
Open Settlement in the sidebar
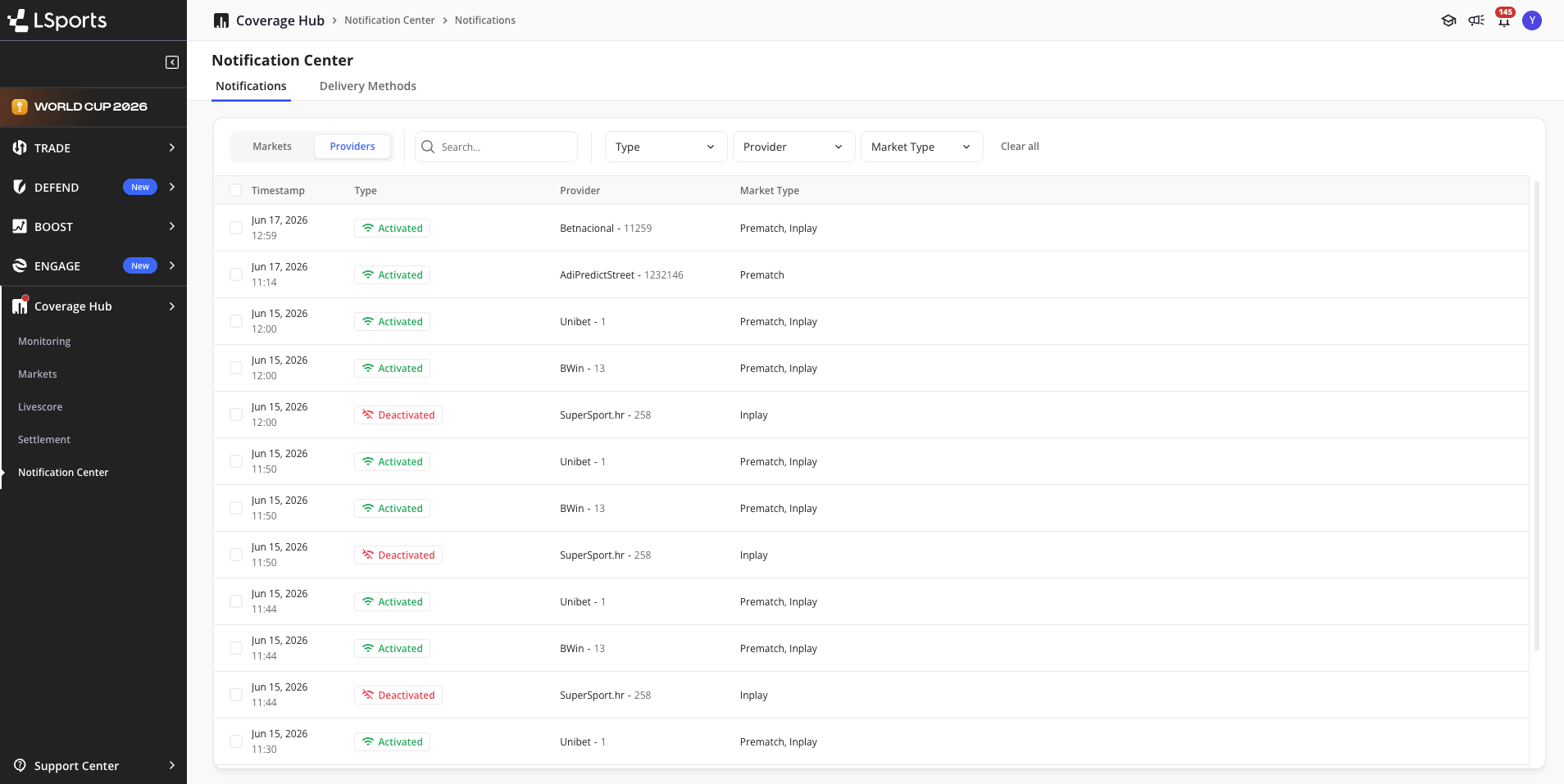[x=44, y=440]
